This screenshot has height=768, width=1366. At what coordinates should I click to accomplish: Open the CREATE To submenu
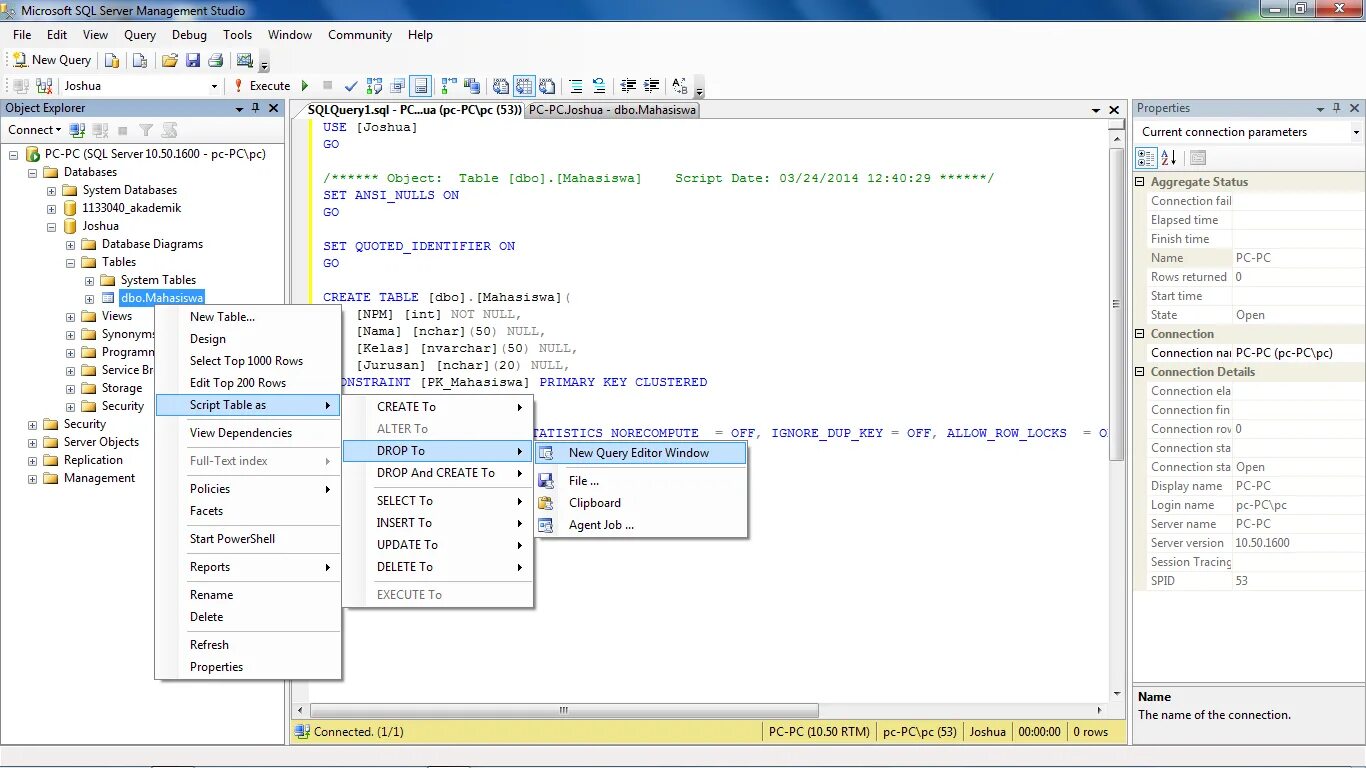(x=438, y=407)
